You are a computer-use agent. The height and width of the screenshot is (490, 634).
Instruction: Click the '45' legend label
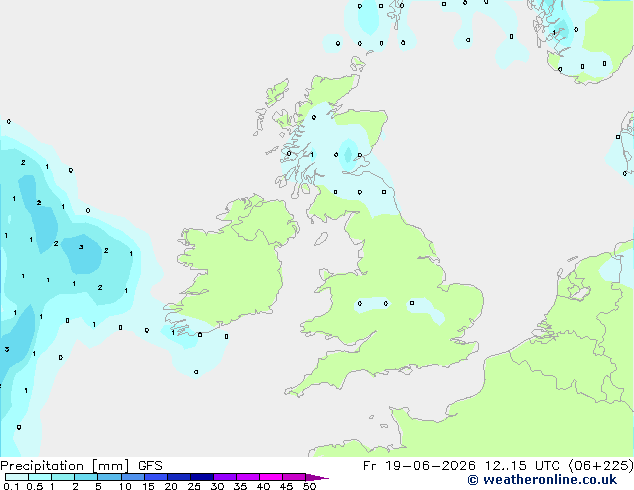tap(286, 486)
